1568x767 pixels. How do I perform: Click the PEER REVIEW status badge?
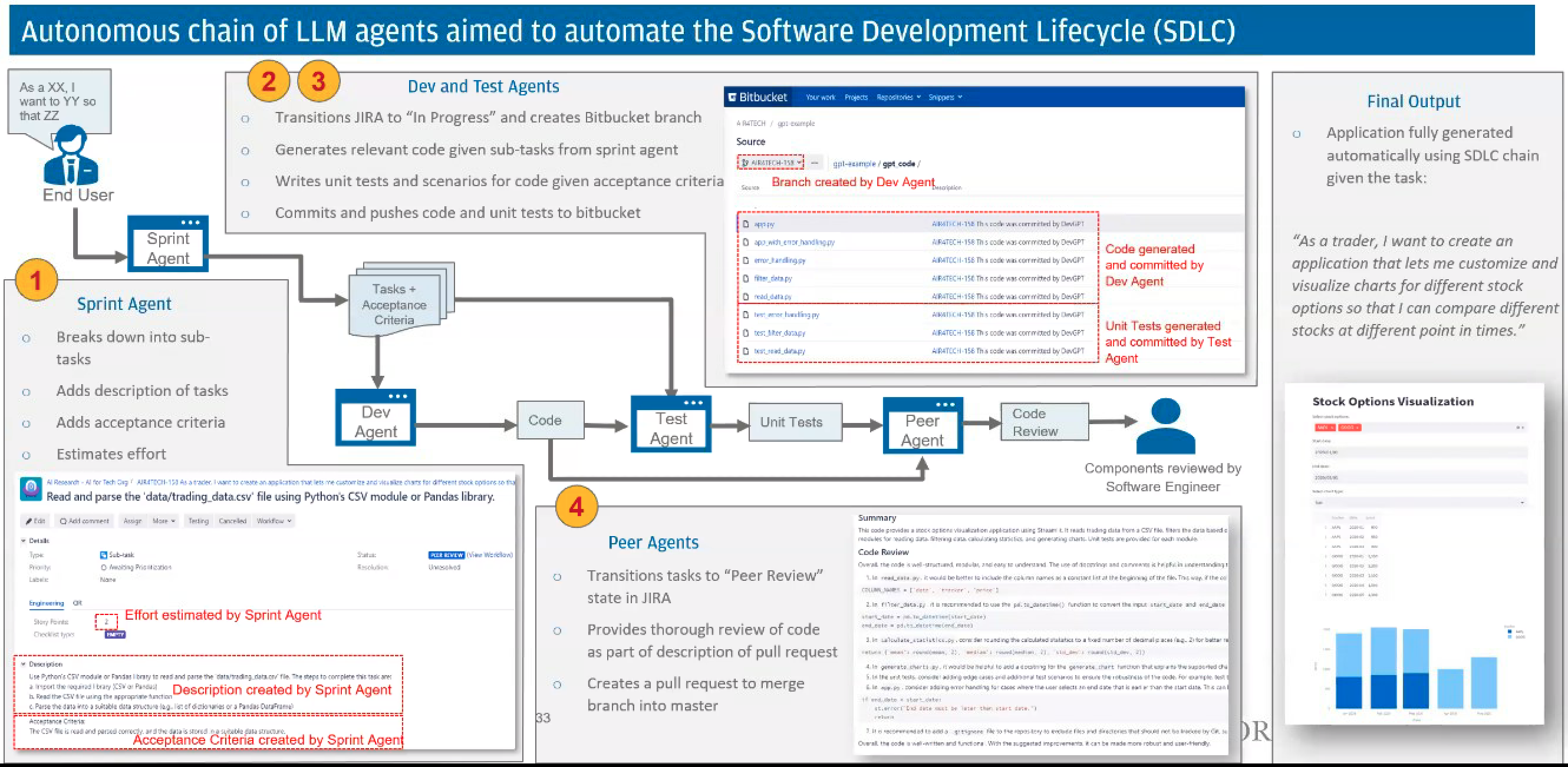pos(446,555)
